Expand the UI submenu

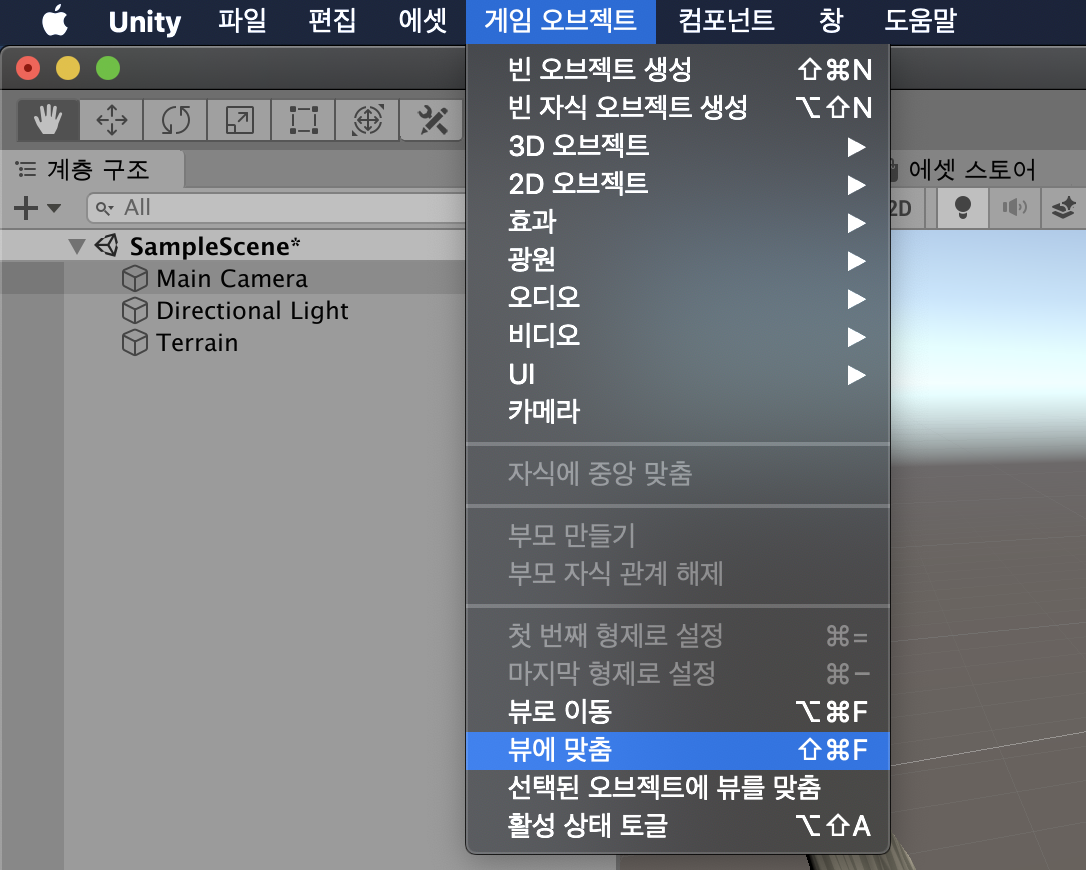tap(677, 375)
